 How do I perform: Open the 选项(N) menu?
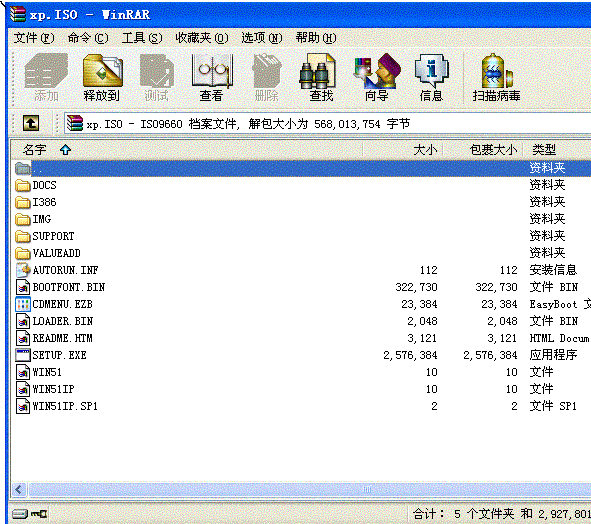click(x=262, y=38)
